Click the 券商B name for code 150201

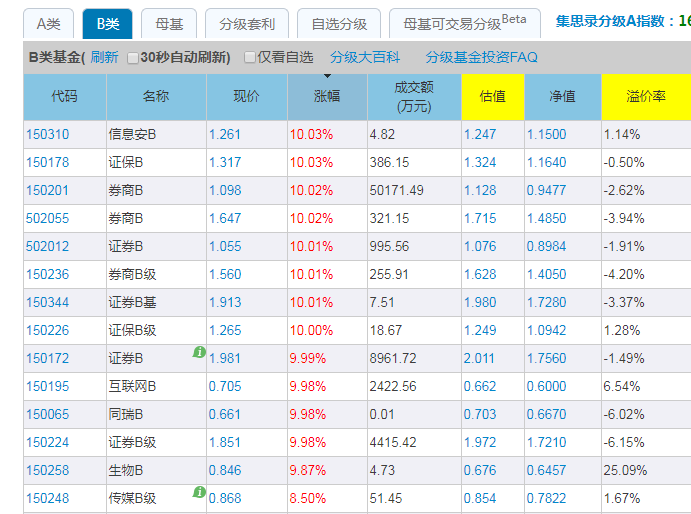[126, 190]
